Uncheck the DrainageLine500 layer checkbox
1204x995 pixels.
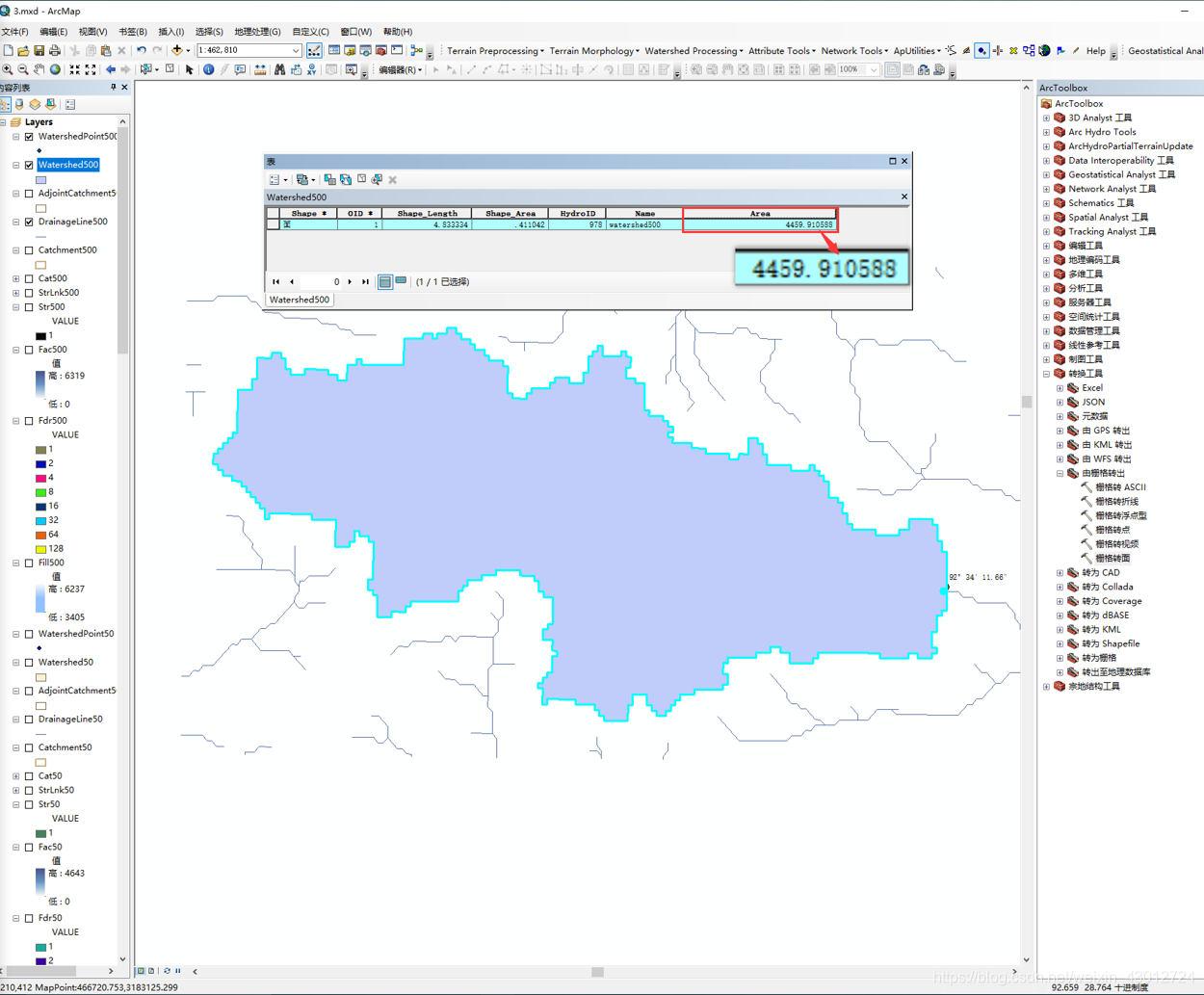point(29,222)
